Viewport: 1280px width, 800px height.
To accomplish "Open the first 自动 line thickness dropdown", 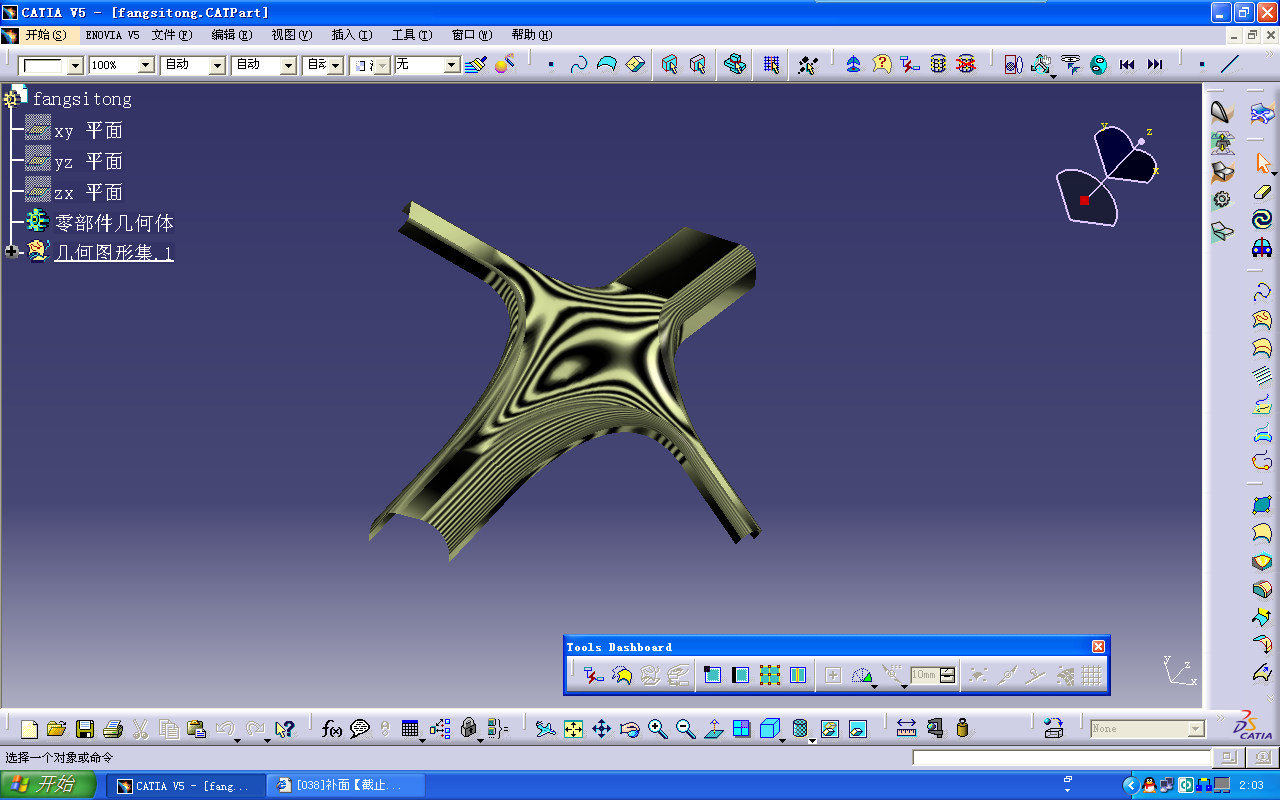I will tap(217, 65).
